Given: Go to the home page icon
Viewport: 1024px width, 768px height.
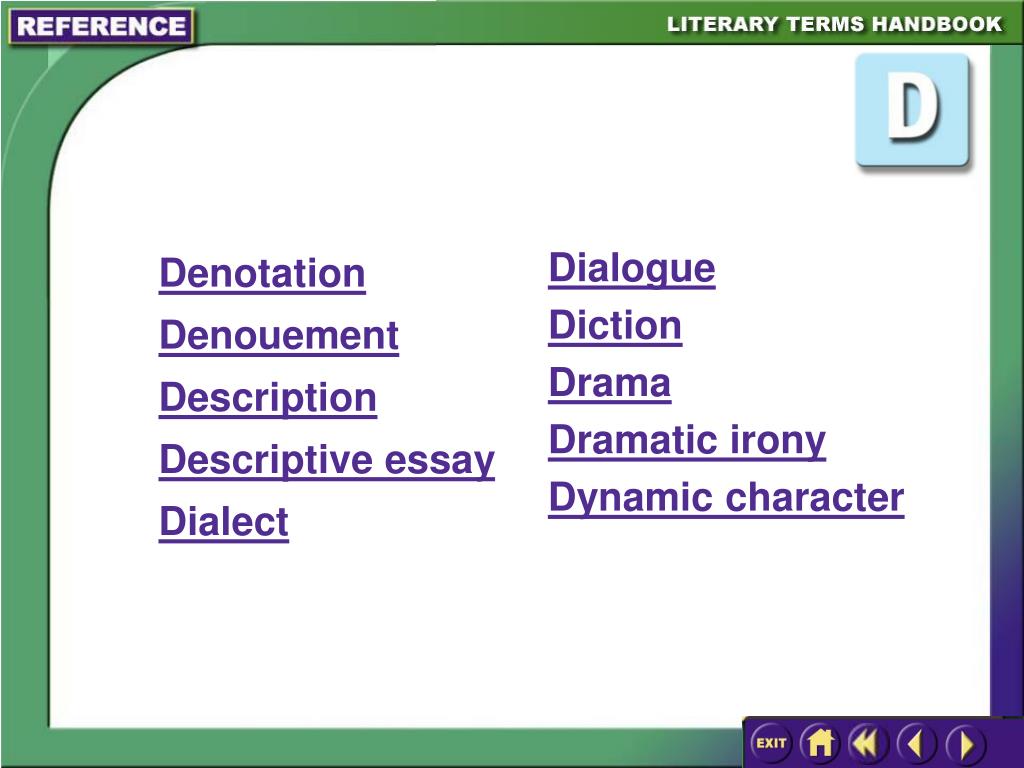Looking at the screenshot, I should click(x=820, y=743).
